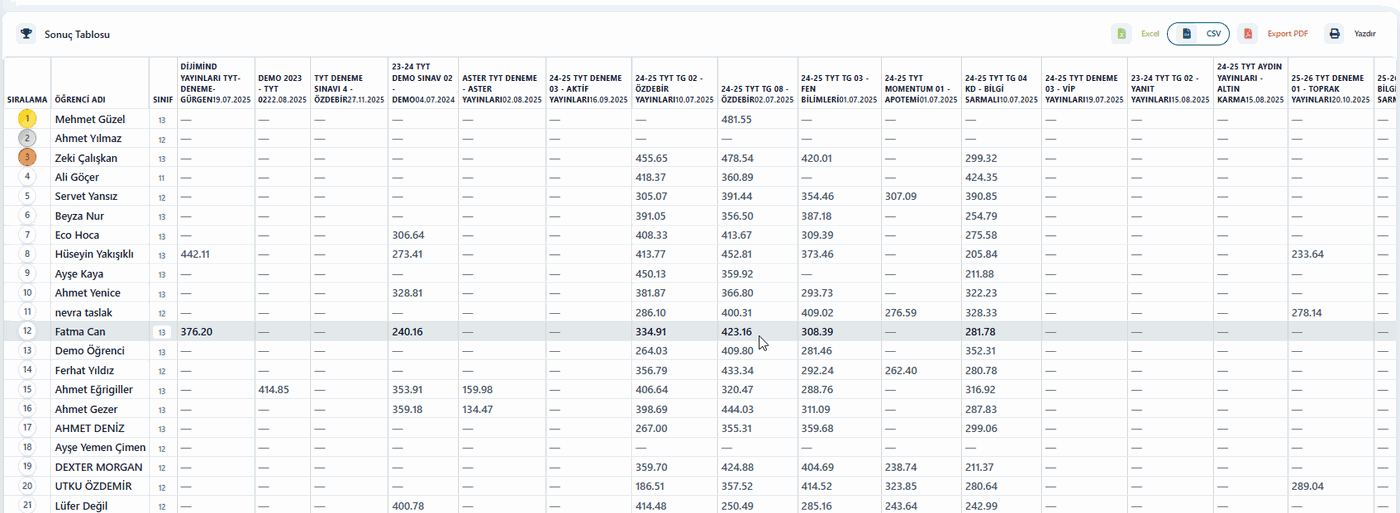
Task: Click score 278.14 in nevra taslak's row
Action: 1307,312
